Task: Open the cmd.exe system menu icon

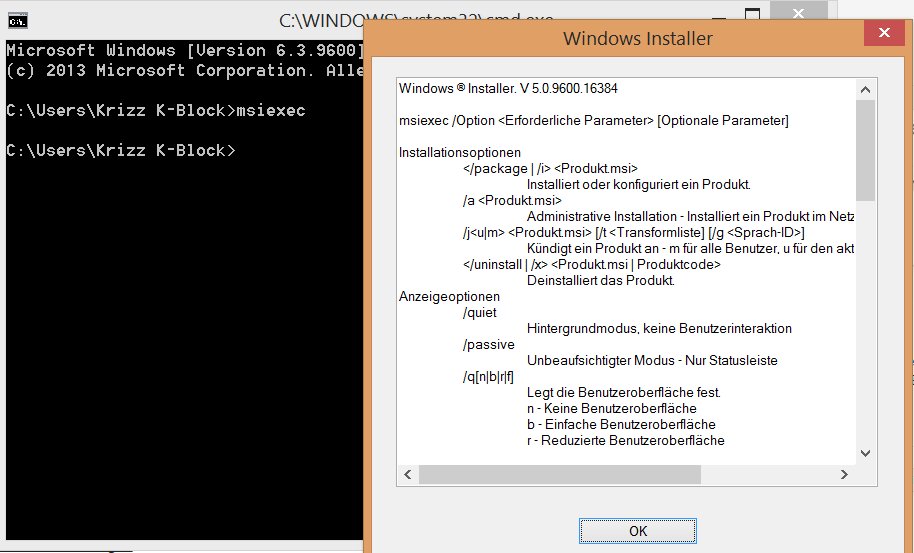Action: click(x=17, y=20)
